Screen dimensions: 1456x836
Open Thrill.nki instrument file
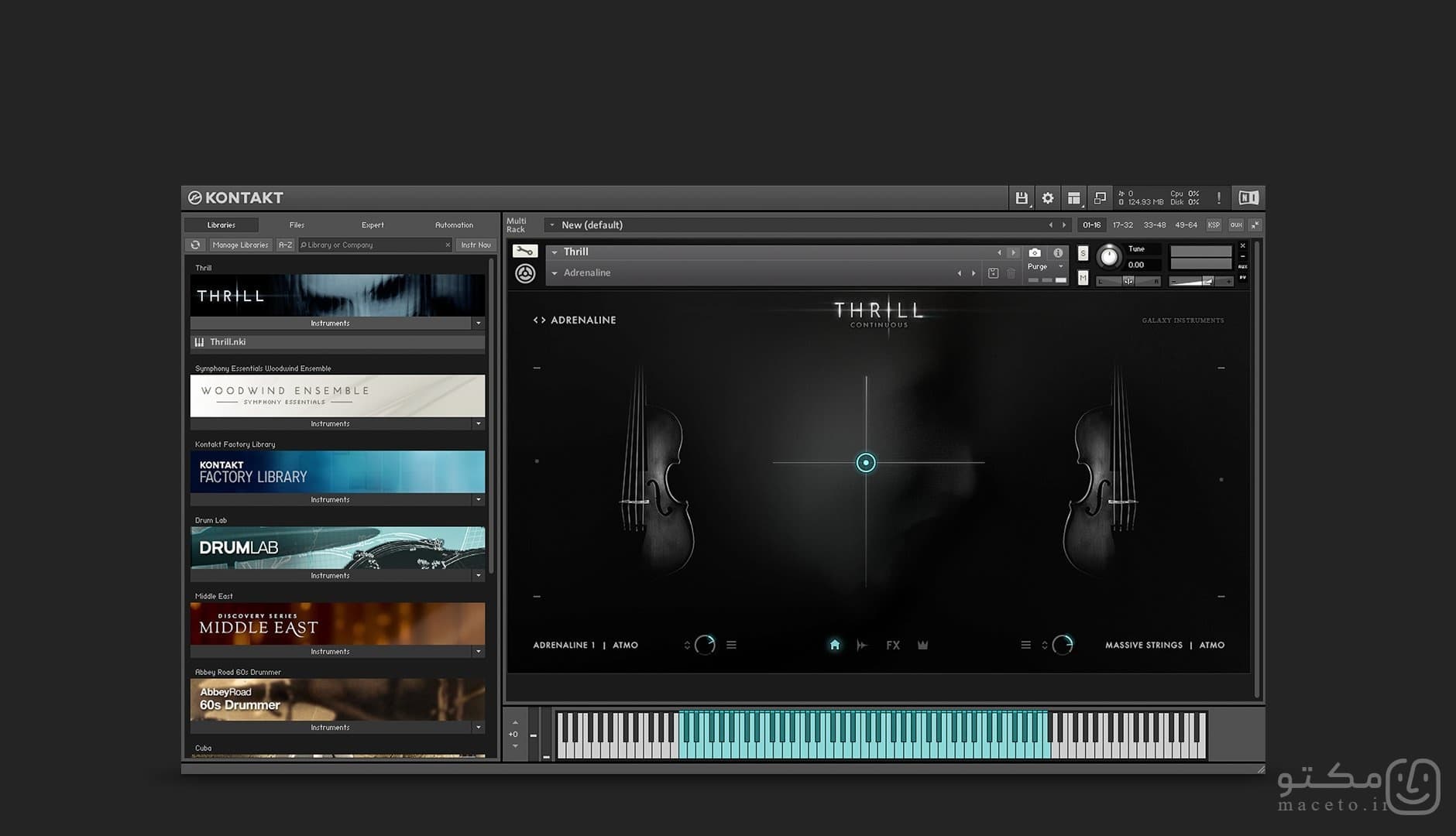pyautogui.click(x=338, y=342)
